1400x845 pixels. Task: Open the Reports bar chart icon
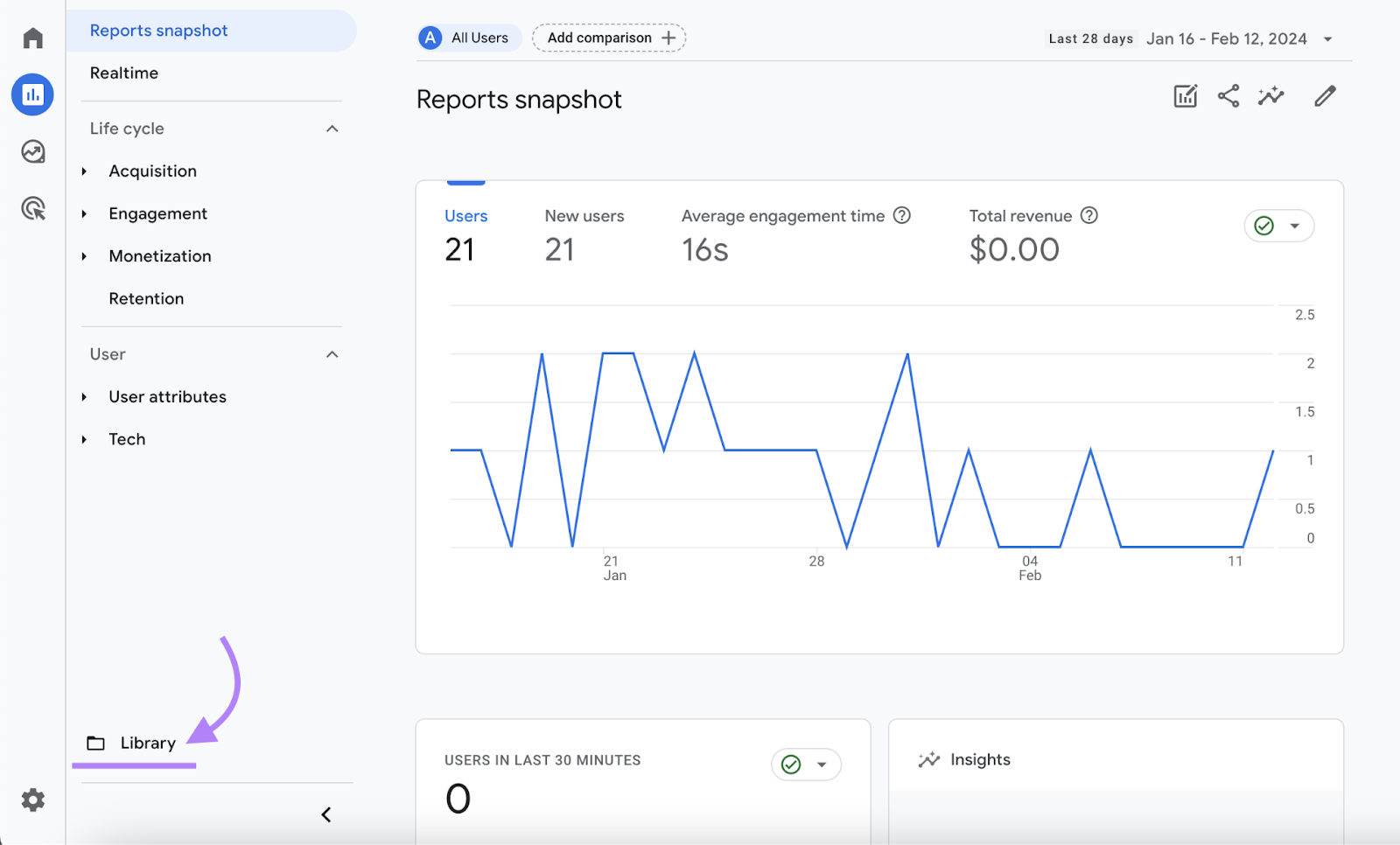click(x=33, y=94)
